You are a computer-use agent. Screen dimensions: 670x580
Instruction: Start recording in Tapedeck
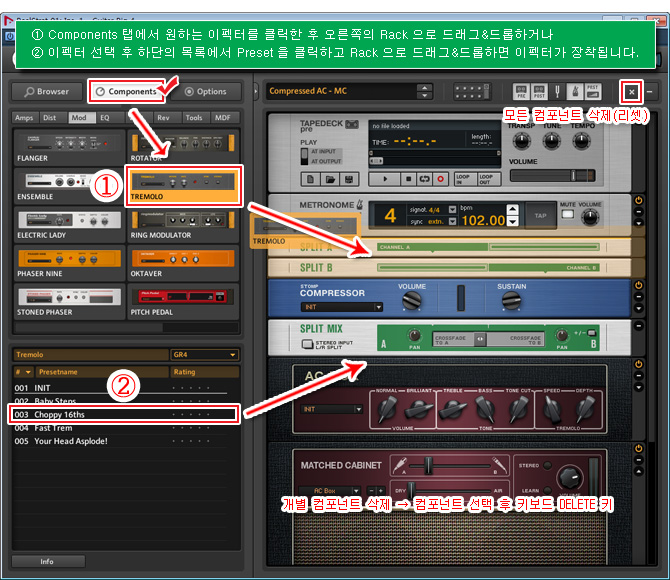tap(440, 179)
